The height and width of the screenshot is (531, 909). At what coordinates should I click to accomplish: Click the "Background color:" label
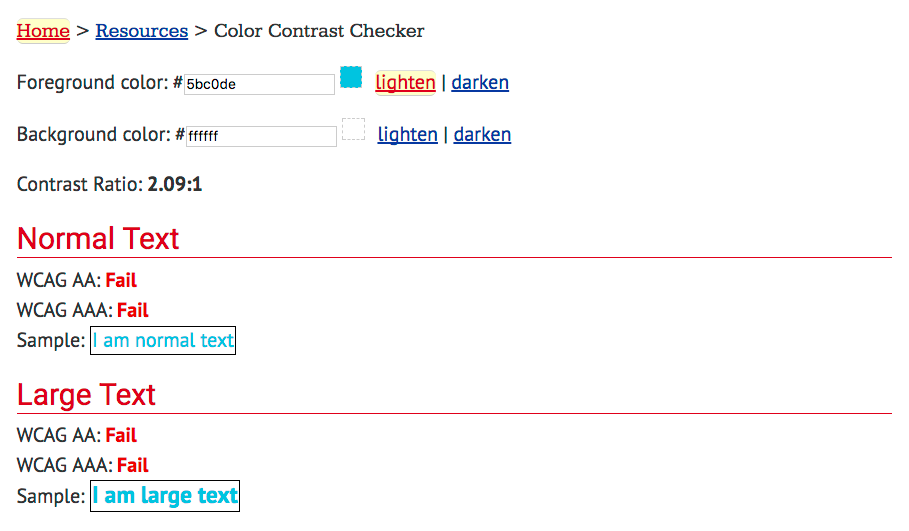point(93,134)
